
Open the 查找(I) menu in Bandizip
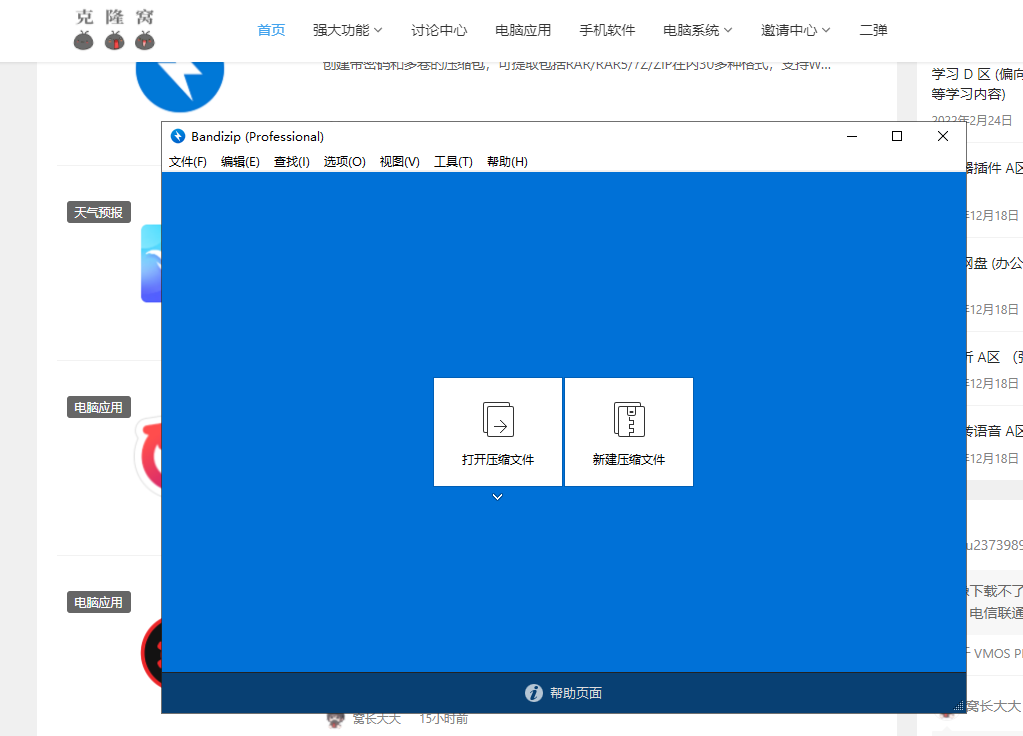292,162
